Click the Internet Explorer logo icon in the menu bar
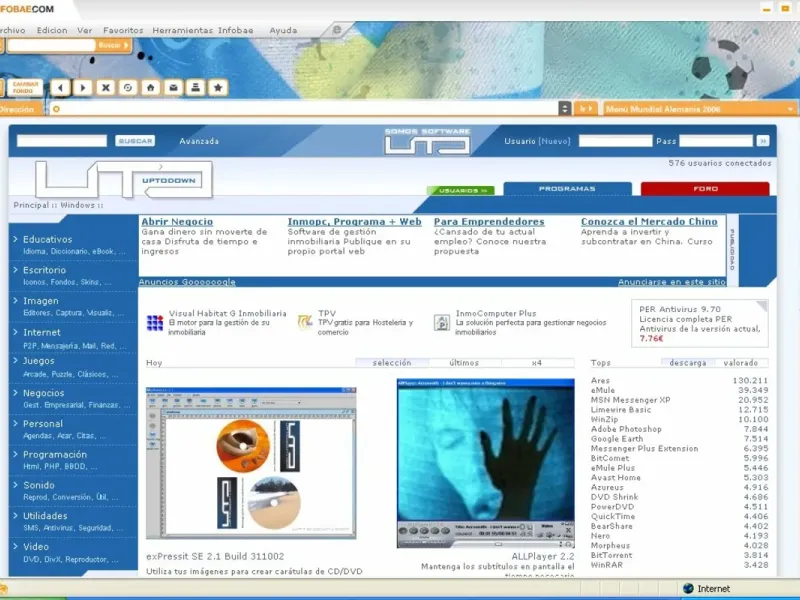Viewport: 800px width, 600px height. 337,30
